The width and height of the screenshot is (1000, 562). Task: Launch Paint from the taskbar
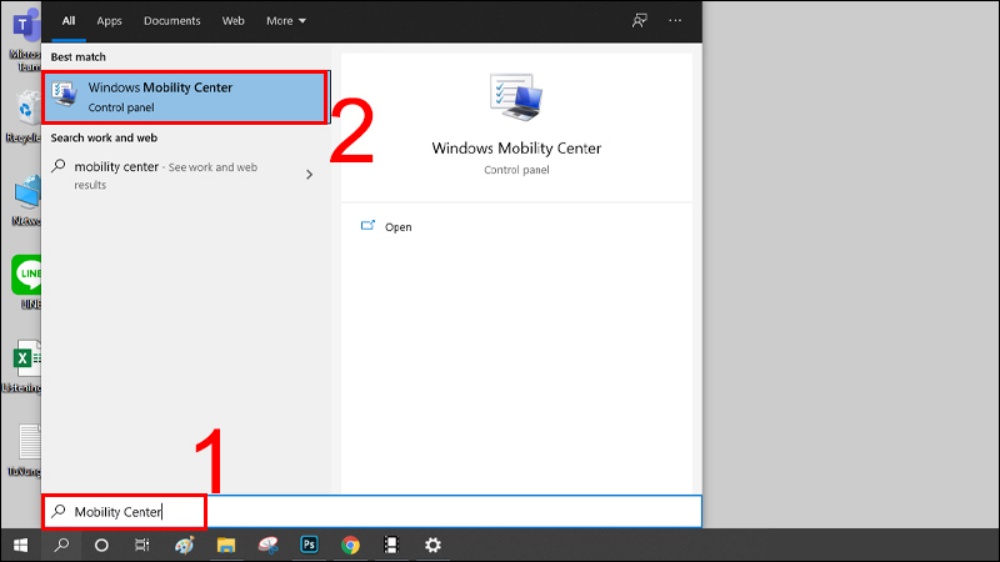pyautogui.click(x=184, y=545)
